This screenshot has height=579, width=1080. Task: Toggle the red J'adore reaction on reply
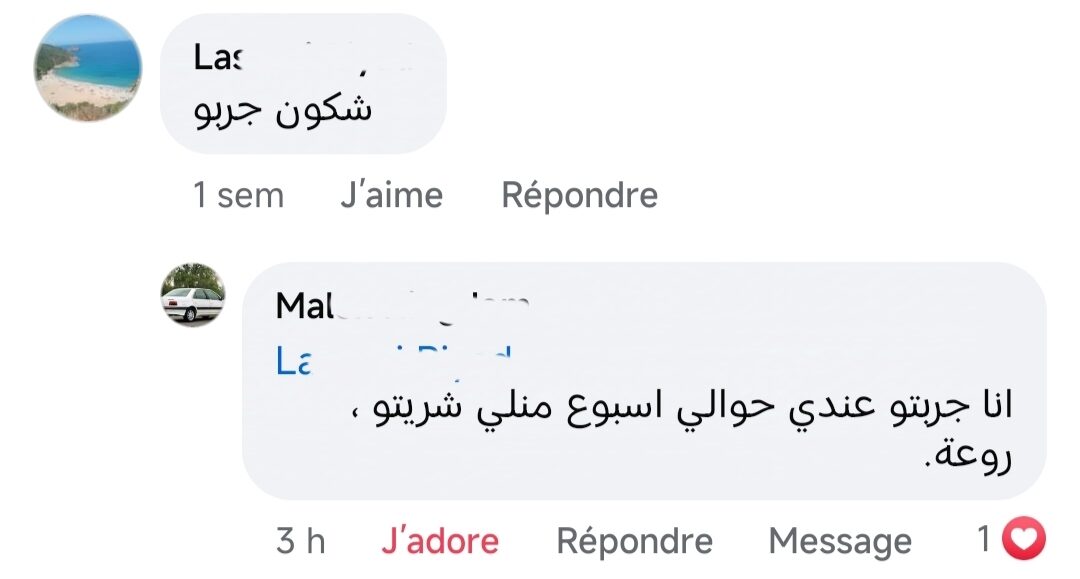click(x=440, y=542)
